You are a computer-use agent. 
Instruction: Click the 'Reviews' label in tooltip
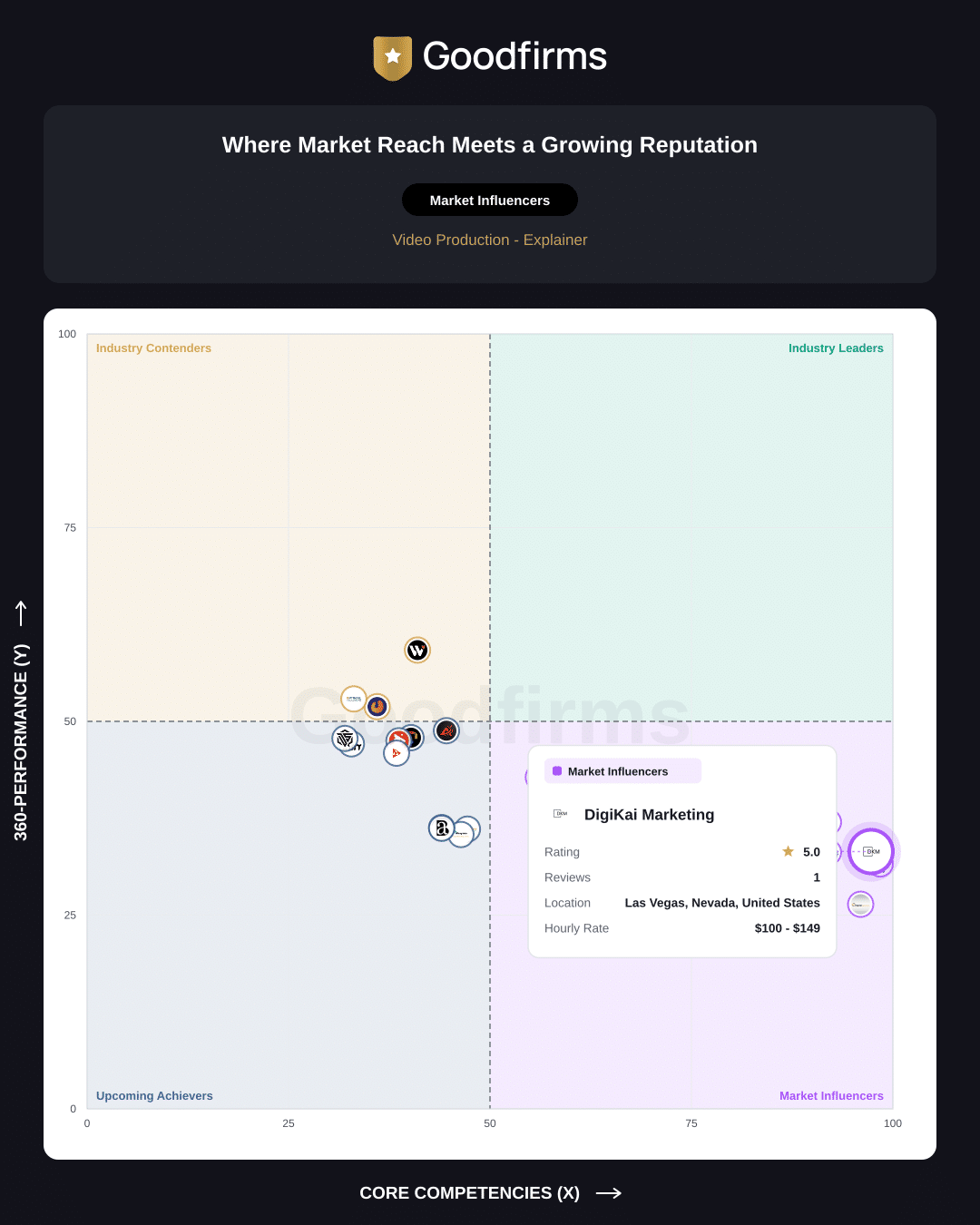point(567,877)
